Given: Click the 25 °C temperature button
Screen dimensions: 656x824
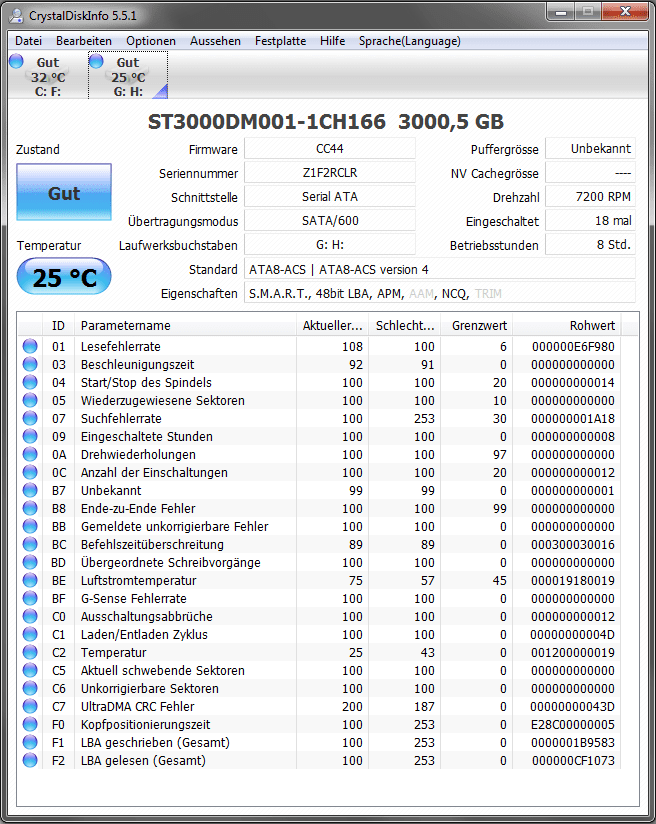Looking at the screenshot, I should tap(64, 277).
